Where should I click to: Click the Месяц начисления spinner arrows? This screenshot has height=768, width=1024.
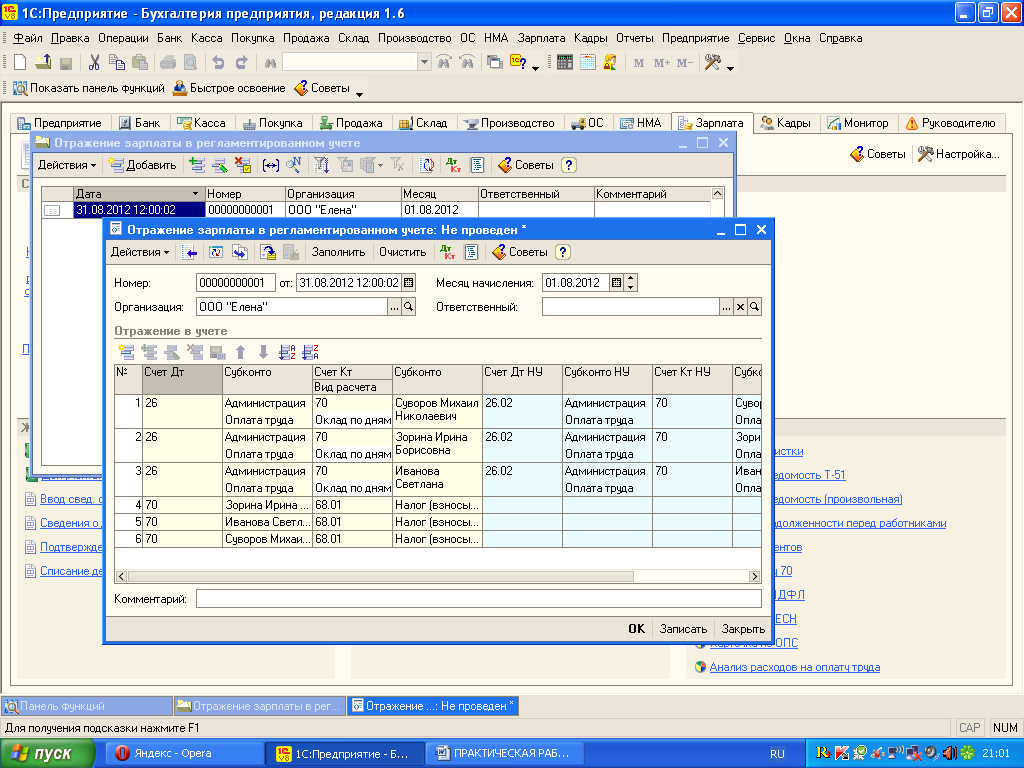(x=630, y=283)
